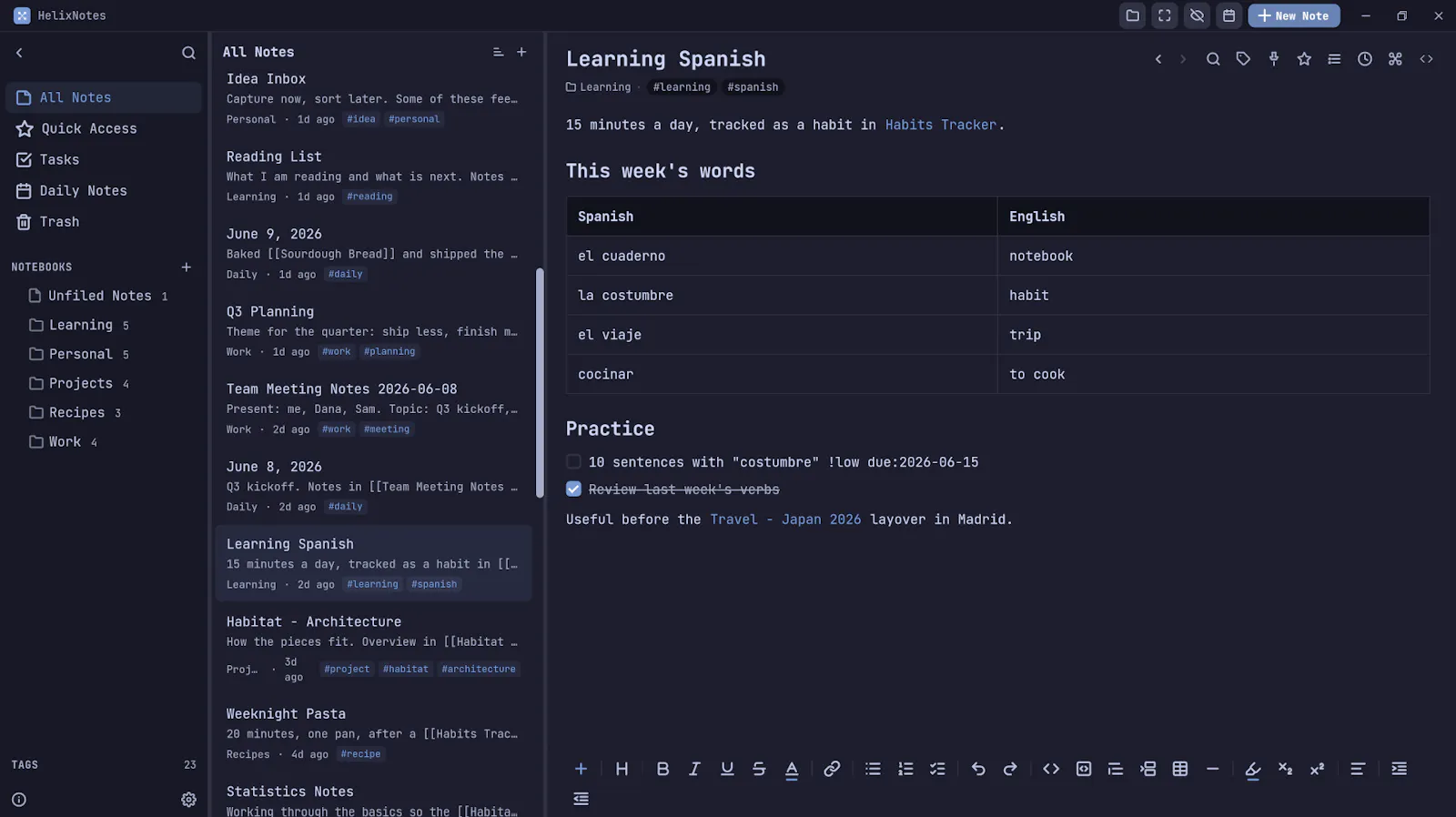Insert a numbered list
Image resolution: width=1456 pixels, height=817 pixels.
point(905,769)
